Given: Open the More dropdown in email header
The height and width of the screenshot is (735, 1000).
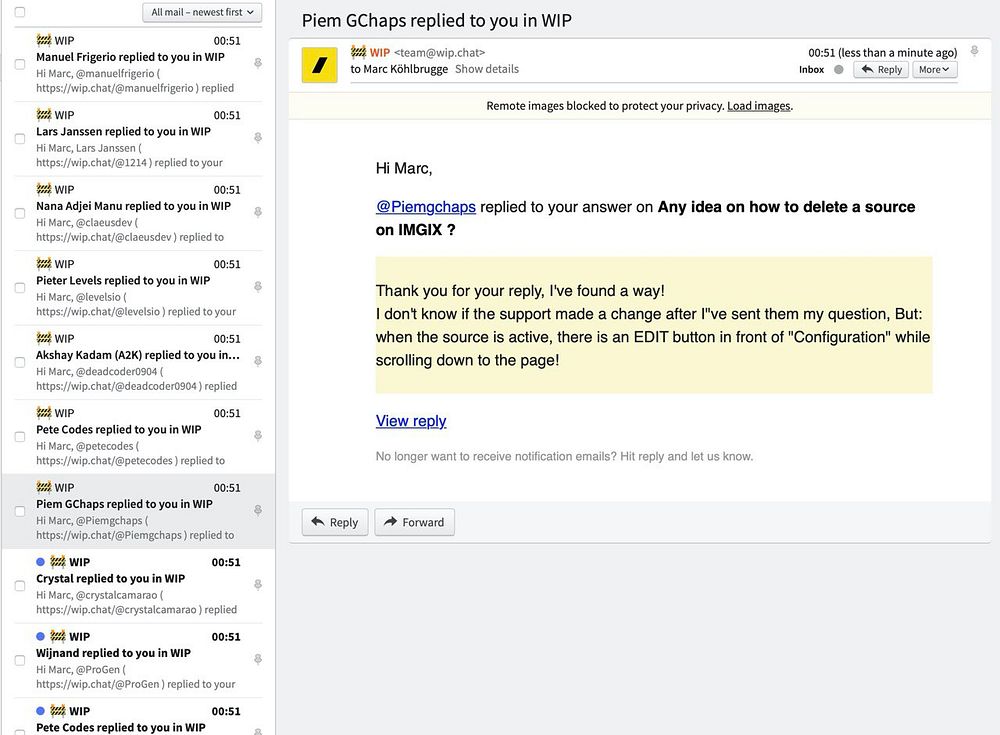Looking at the screenshot, I should click(x=934, y=70).
